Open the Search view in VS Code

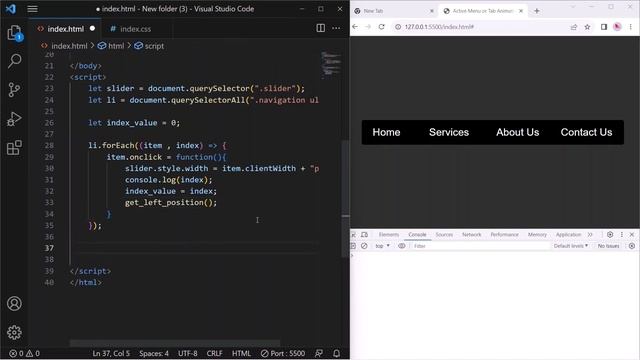14,61
